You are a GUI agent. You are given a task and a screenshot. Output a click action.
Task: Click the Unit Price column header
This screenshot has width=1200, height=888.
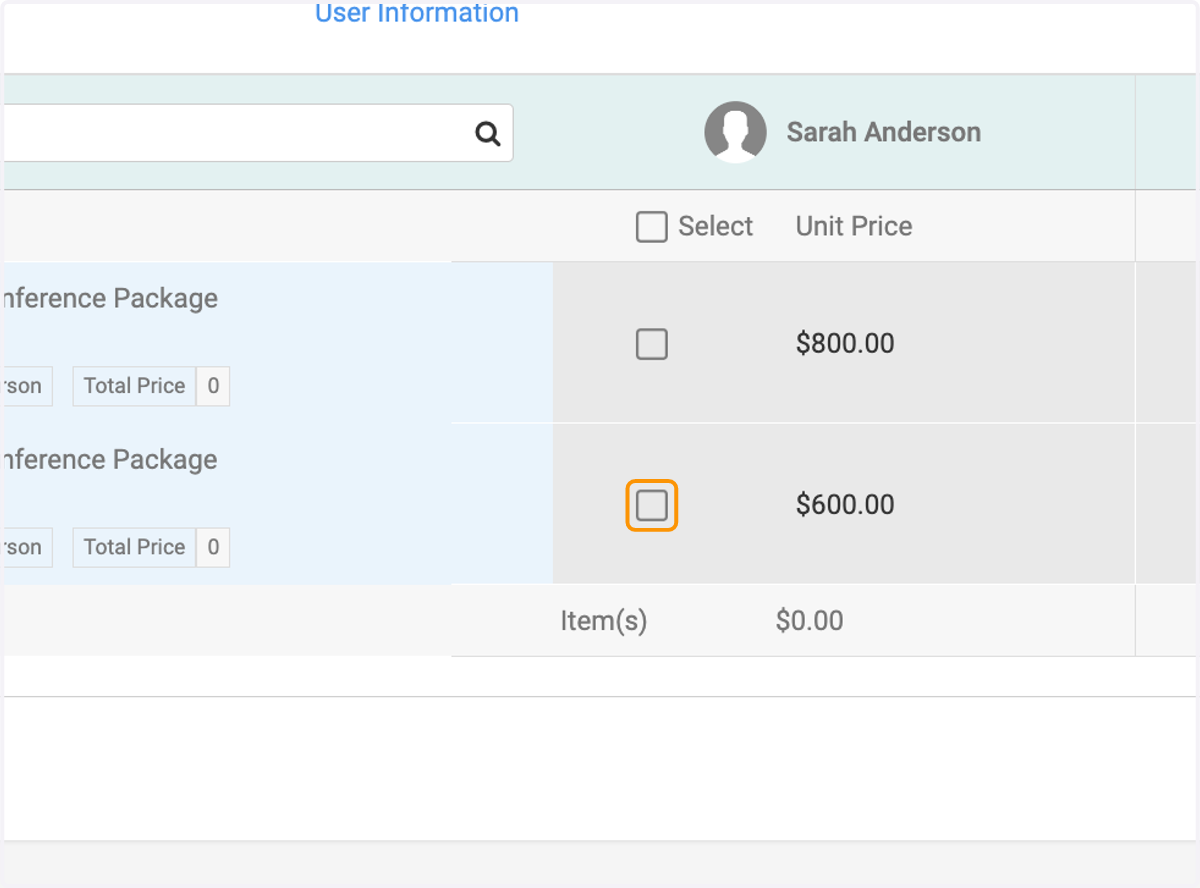(854, 226)
